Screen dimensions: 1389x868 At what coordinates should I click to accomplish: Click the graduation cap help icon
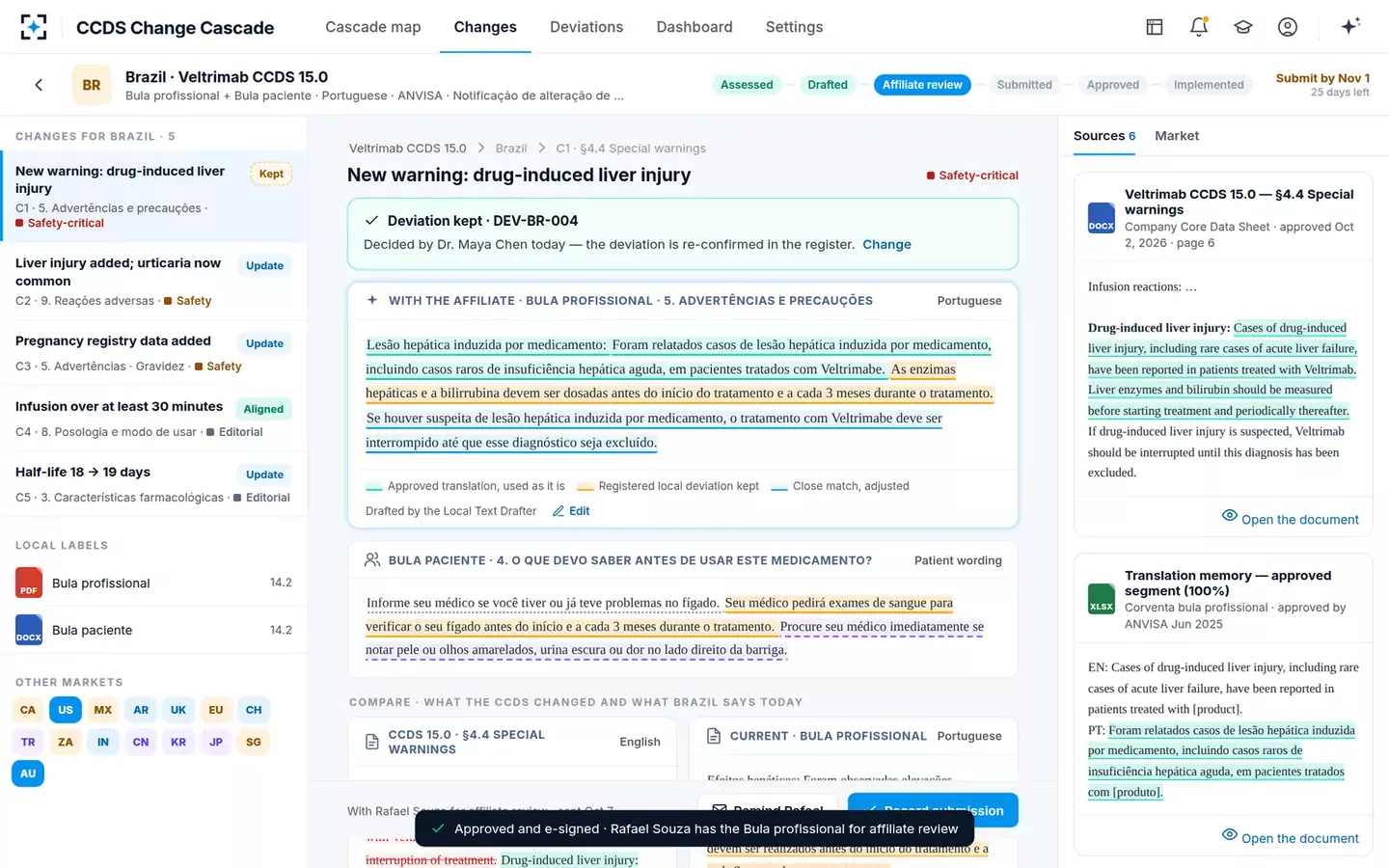coord(1243,27)
